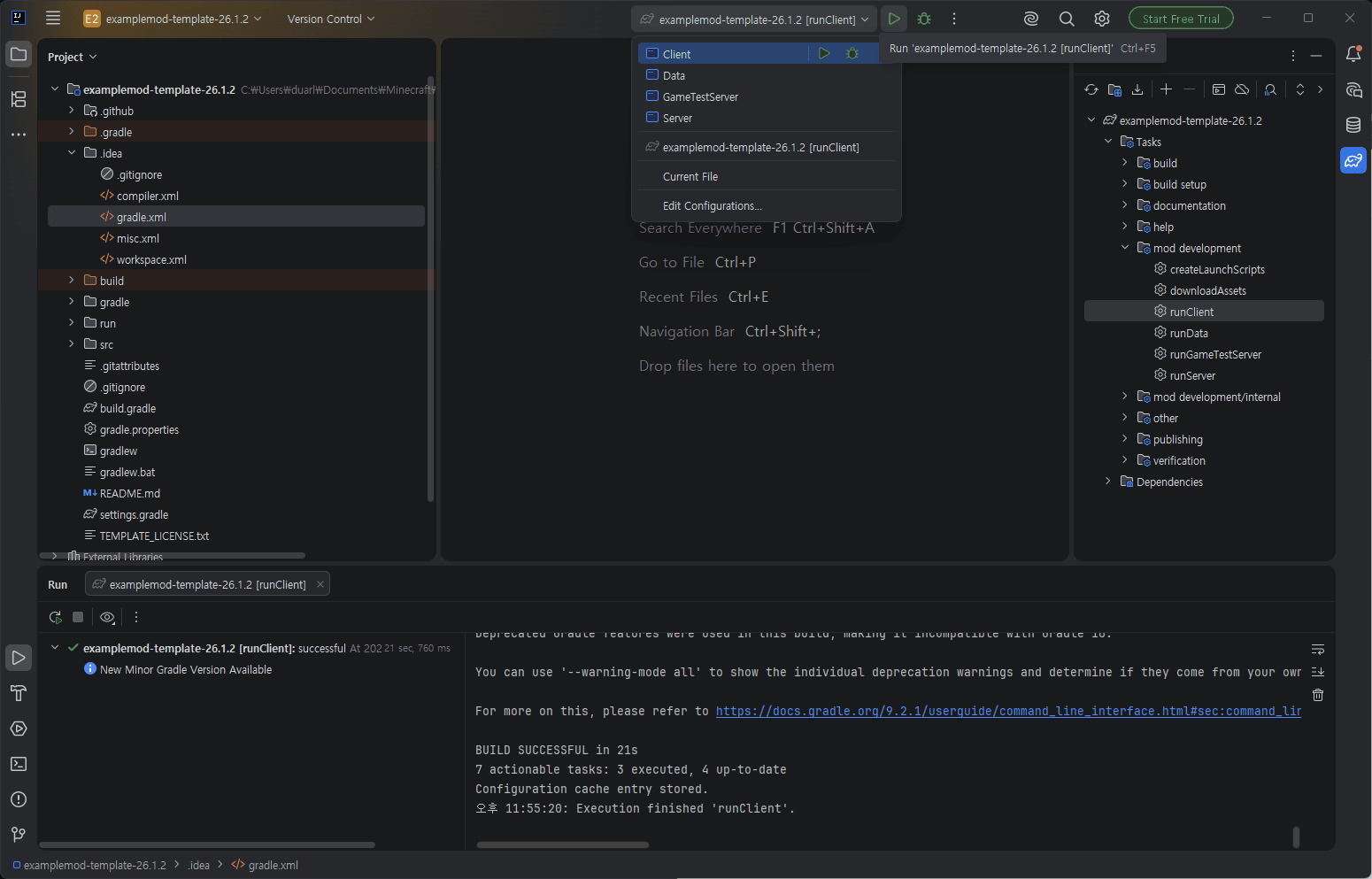Click the console vertical scrollbar thumb
Viewport: 1372px width, 879px height.
(1296, 837)
